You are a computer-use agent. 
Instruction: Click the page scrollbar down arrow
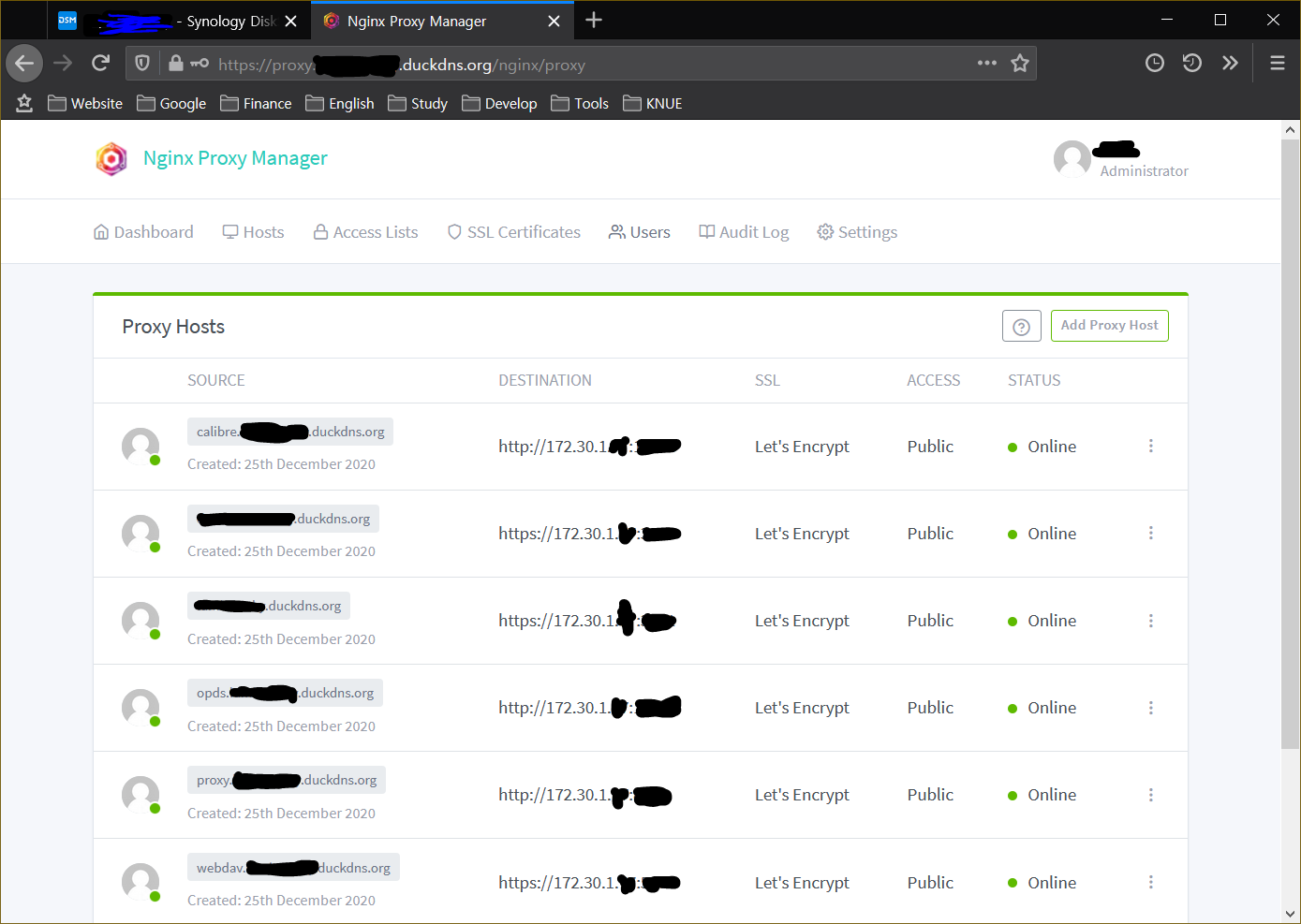[x=1291, y=914]
